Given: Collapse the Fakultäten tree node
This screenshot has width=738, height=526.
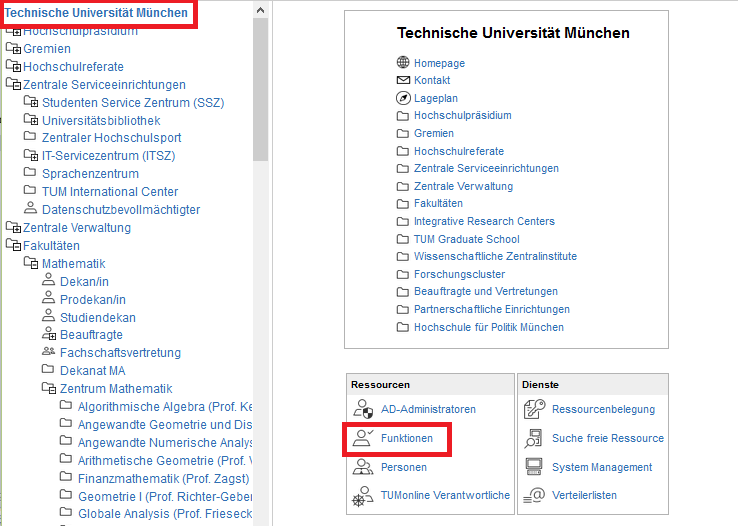Looking at the screenshot, I should coord(13,246).
